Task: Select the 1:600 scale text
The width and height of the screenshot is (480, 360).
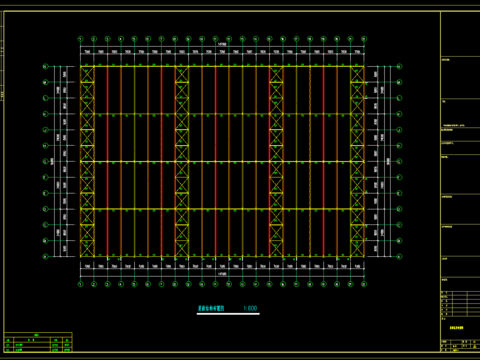Action: point(250,308)
